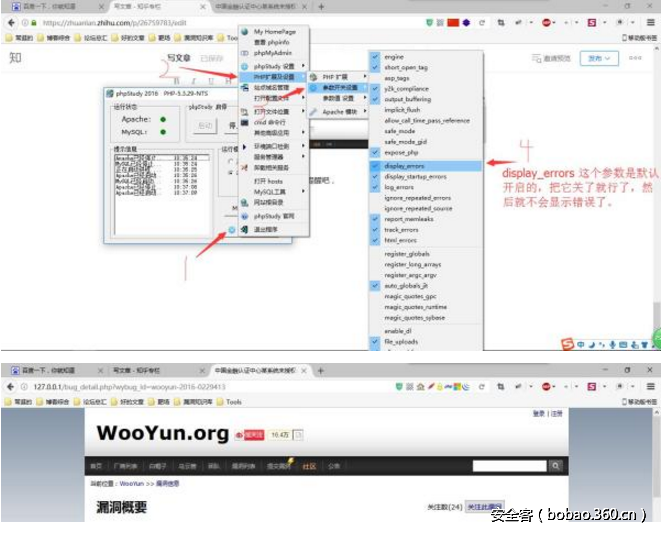661x533 pixels.
Task: Click the WooYun search input field
Action: (x=509, y=466)
